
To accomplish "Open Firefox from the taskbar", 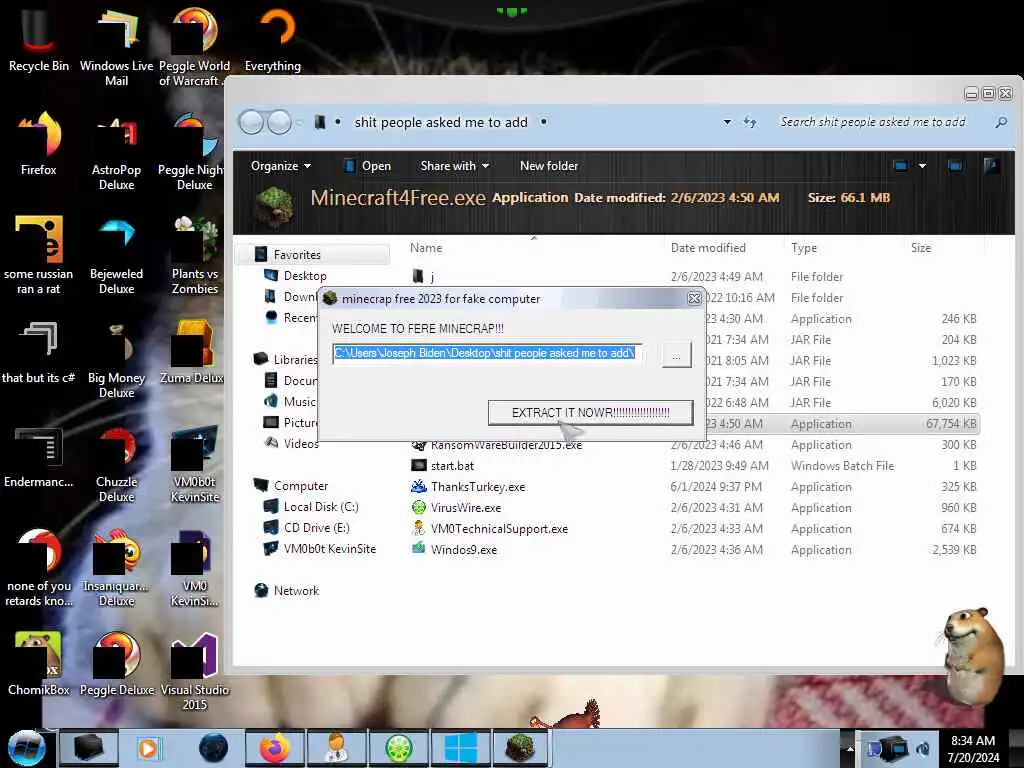I will pos(275,748).
